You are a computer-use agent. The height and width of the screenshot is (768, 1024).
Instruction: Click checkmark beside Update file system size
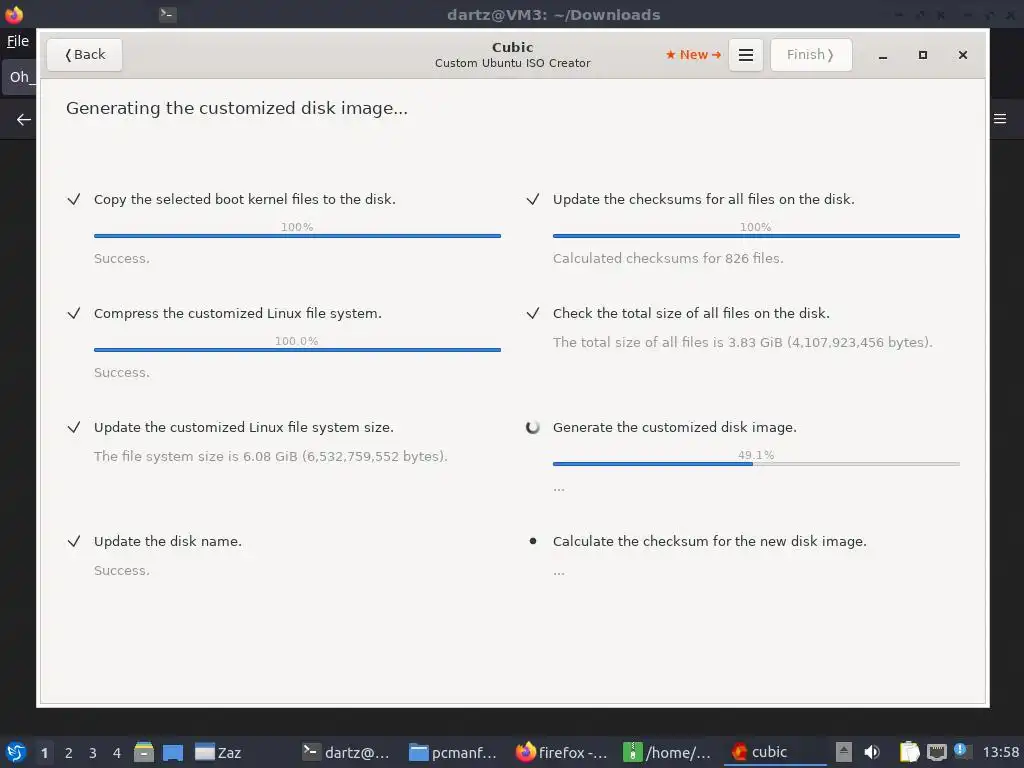pos(74,428)
